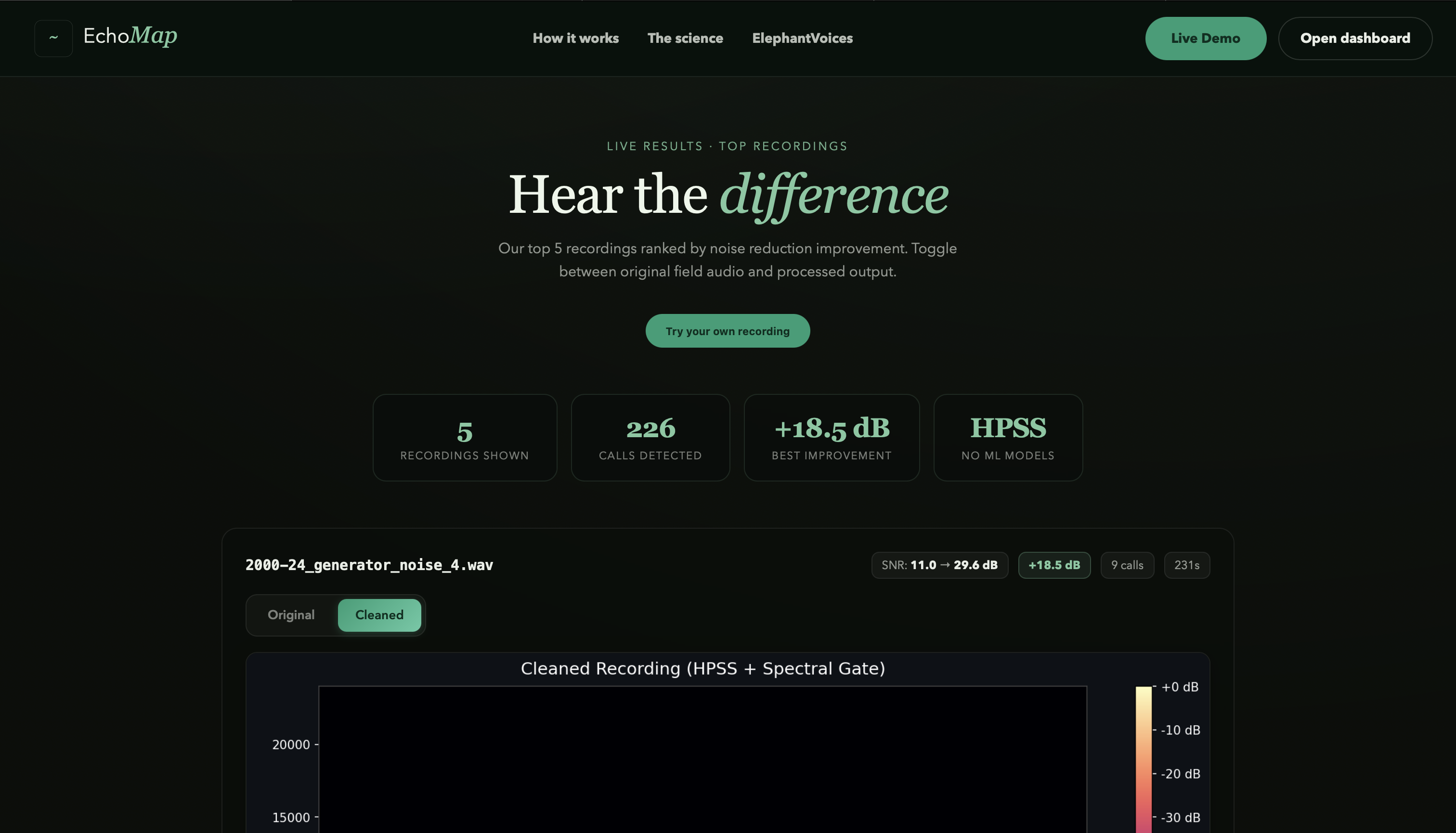Select the Cleaned audio toggle
The height and width of the screenshot is (833, 1456).
click(x=379, y=614)
